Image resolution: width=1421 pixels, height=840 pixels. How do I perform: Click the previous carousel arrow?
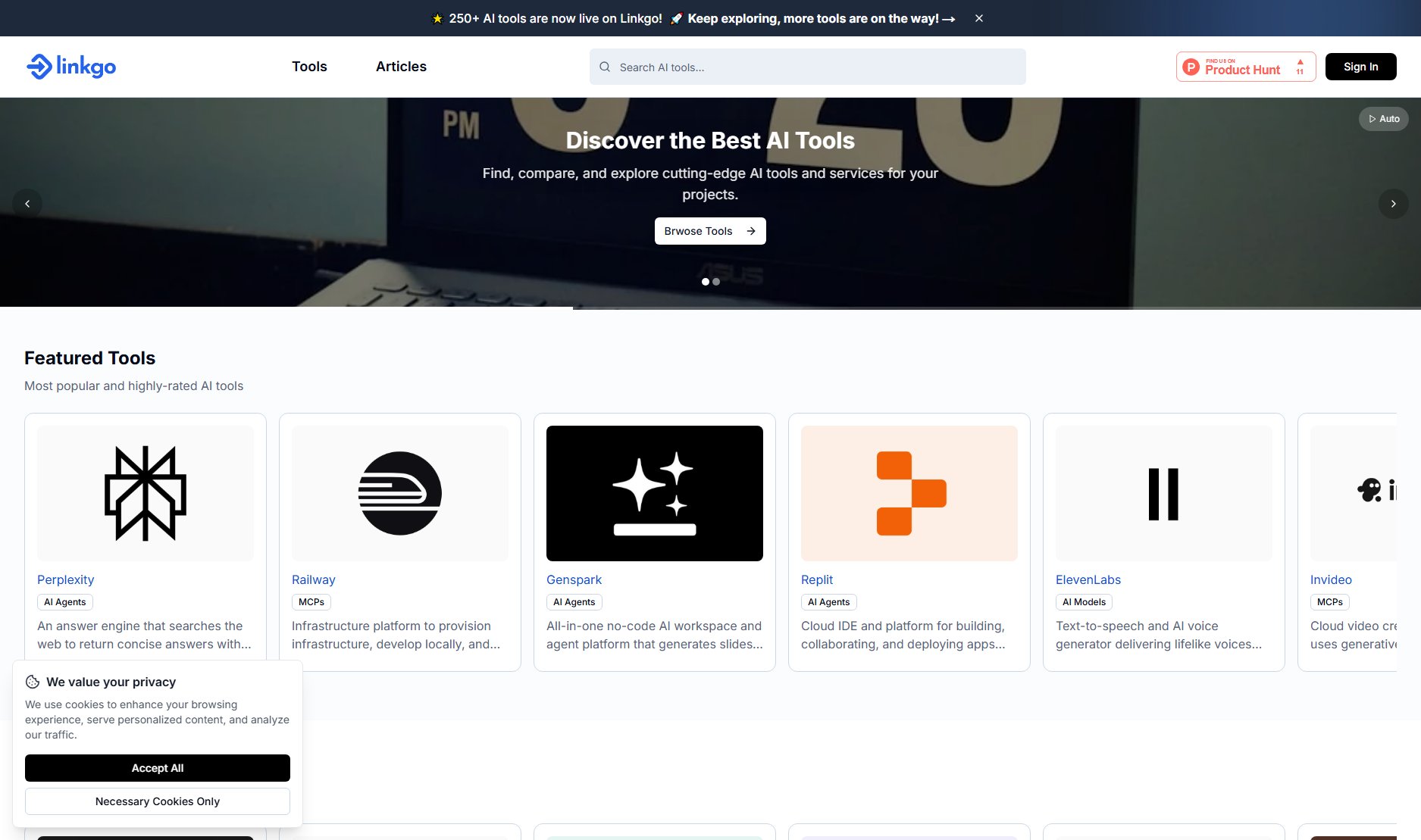pyautogui.click(x=28, y=203)
